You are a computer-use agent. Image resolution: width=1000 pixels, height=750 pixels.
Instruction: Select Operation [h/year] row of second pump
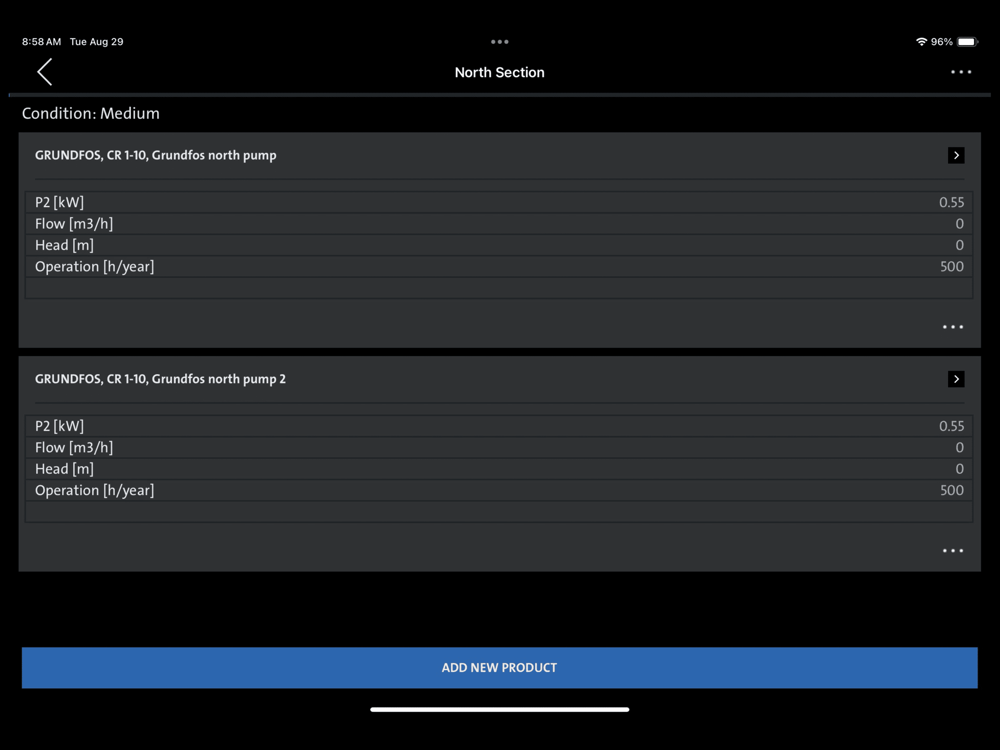[x=499, y=490]
